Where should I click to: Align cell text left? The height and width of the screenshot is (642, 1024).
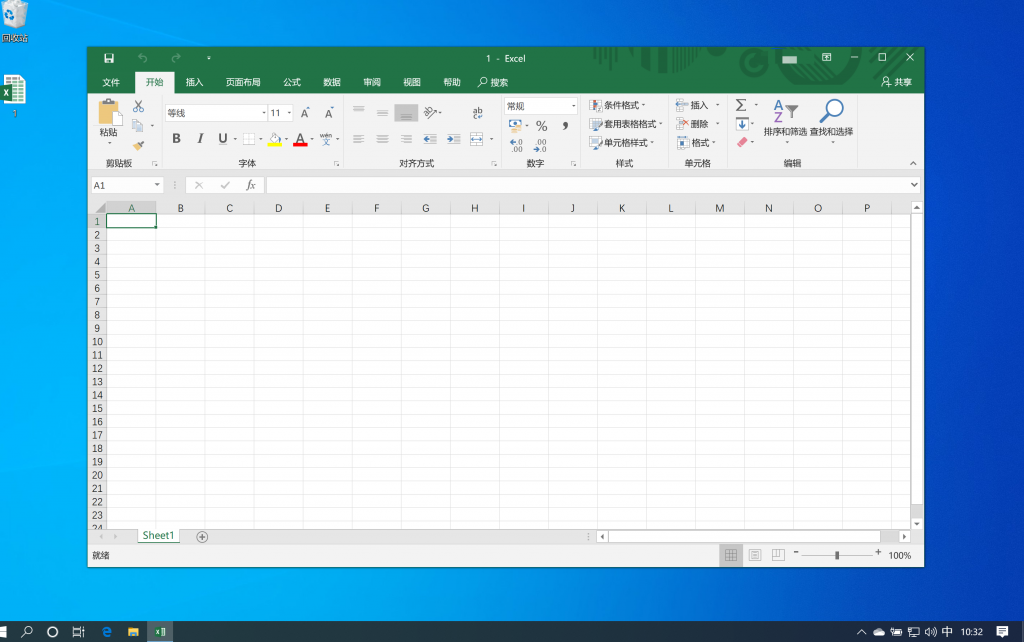click(x=359, y=138)
